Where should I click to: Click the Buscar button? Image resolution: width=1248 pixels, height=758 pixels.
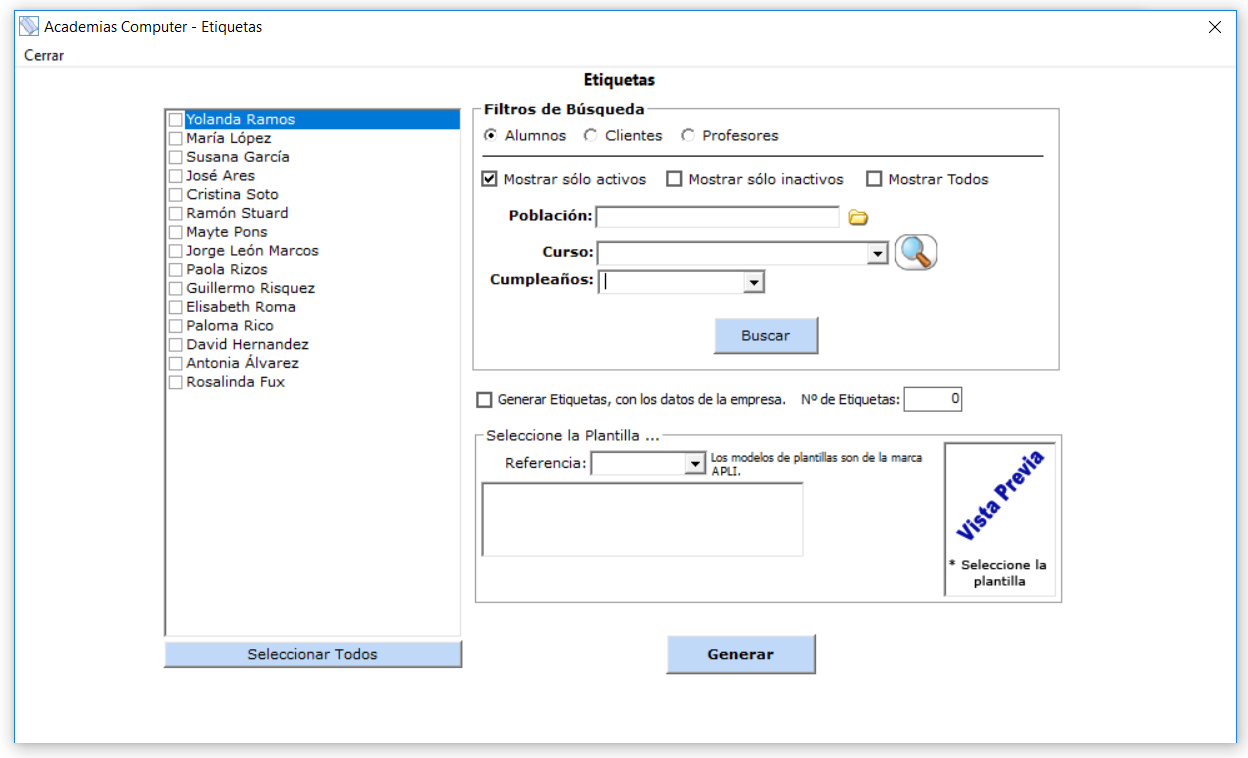(766, 336)
